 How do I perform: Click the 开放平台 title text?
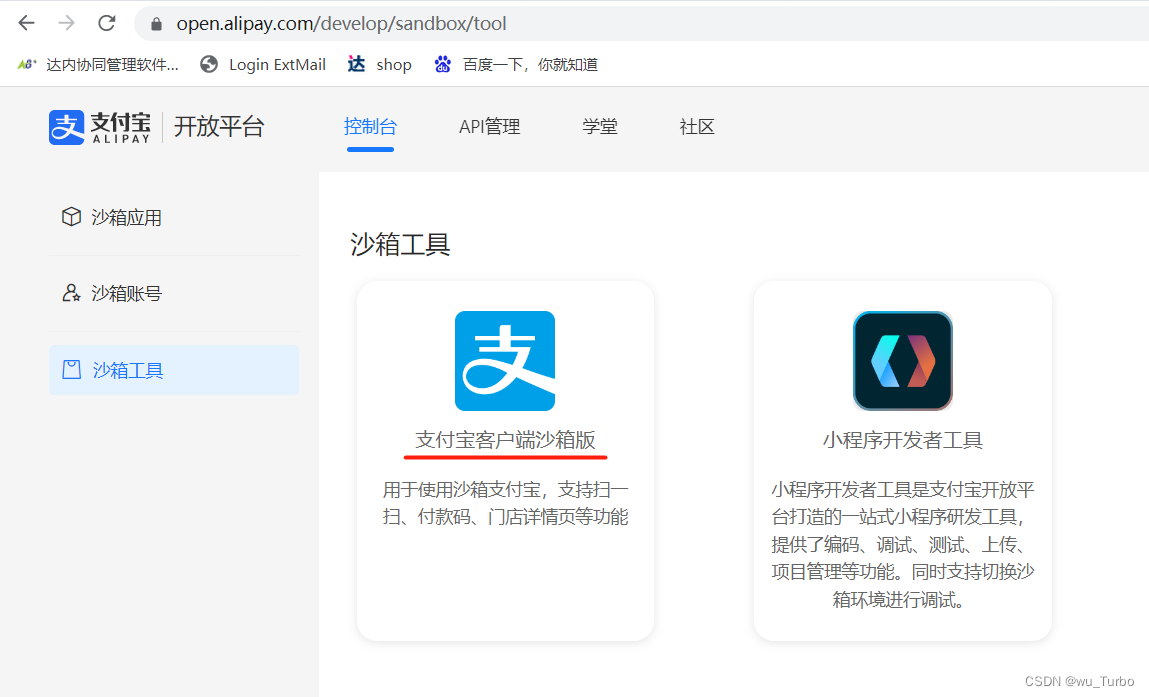pos(218,127)
